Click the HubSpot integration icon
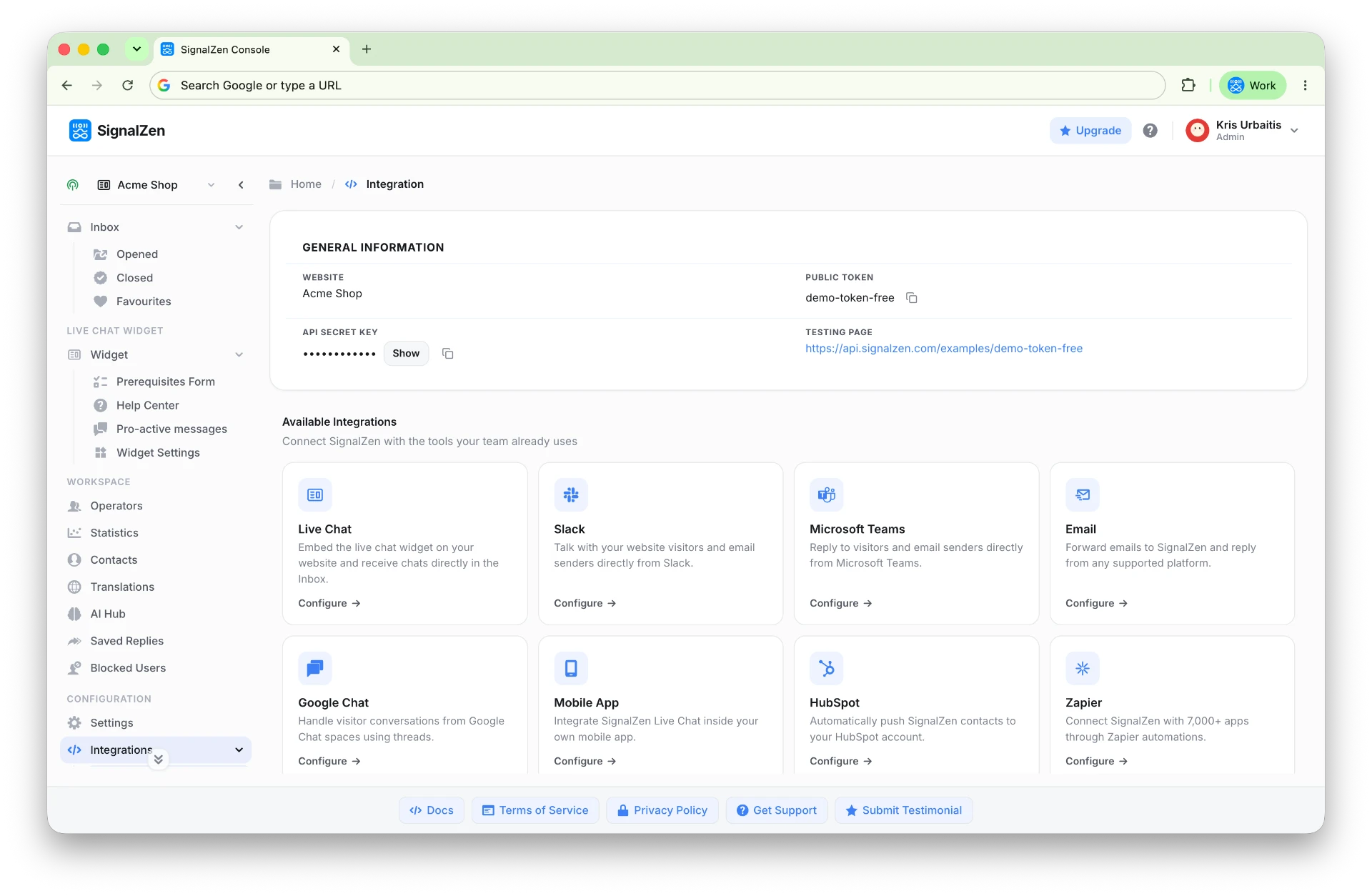The width and height of the screenshot is (1372, 896). point(827,668)
